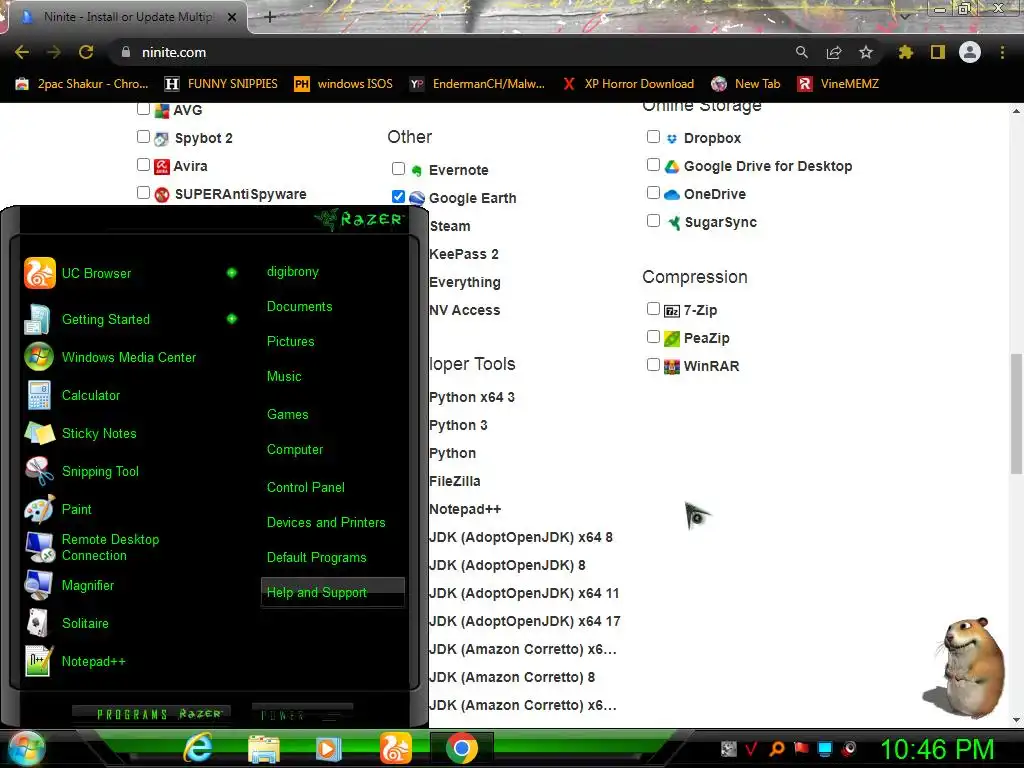Open Default Programs entry
Screen dimensions: 1024x768
coord(316,558)
